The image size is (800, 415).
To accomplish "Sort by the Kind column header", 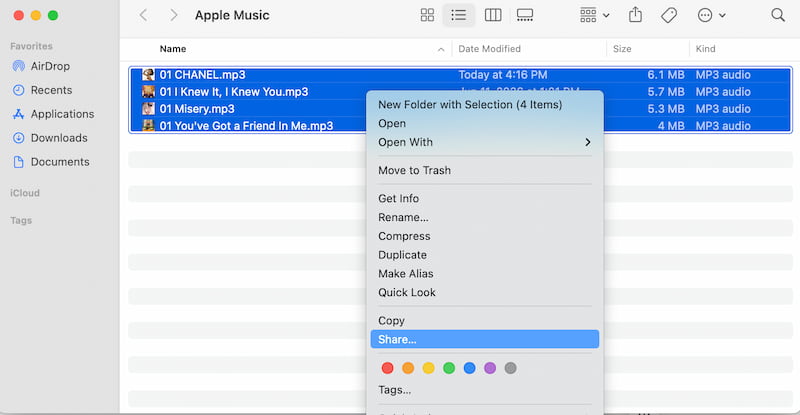I will 705,49.
